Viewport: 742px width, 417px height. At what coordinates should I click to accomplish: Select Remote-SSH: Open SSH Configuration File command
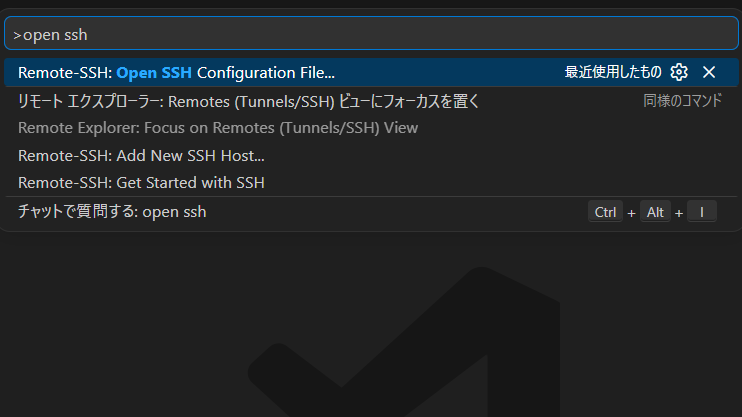point(371,72)
